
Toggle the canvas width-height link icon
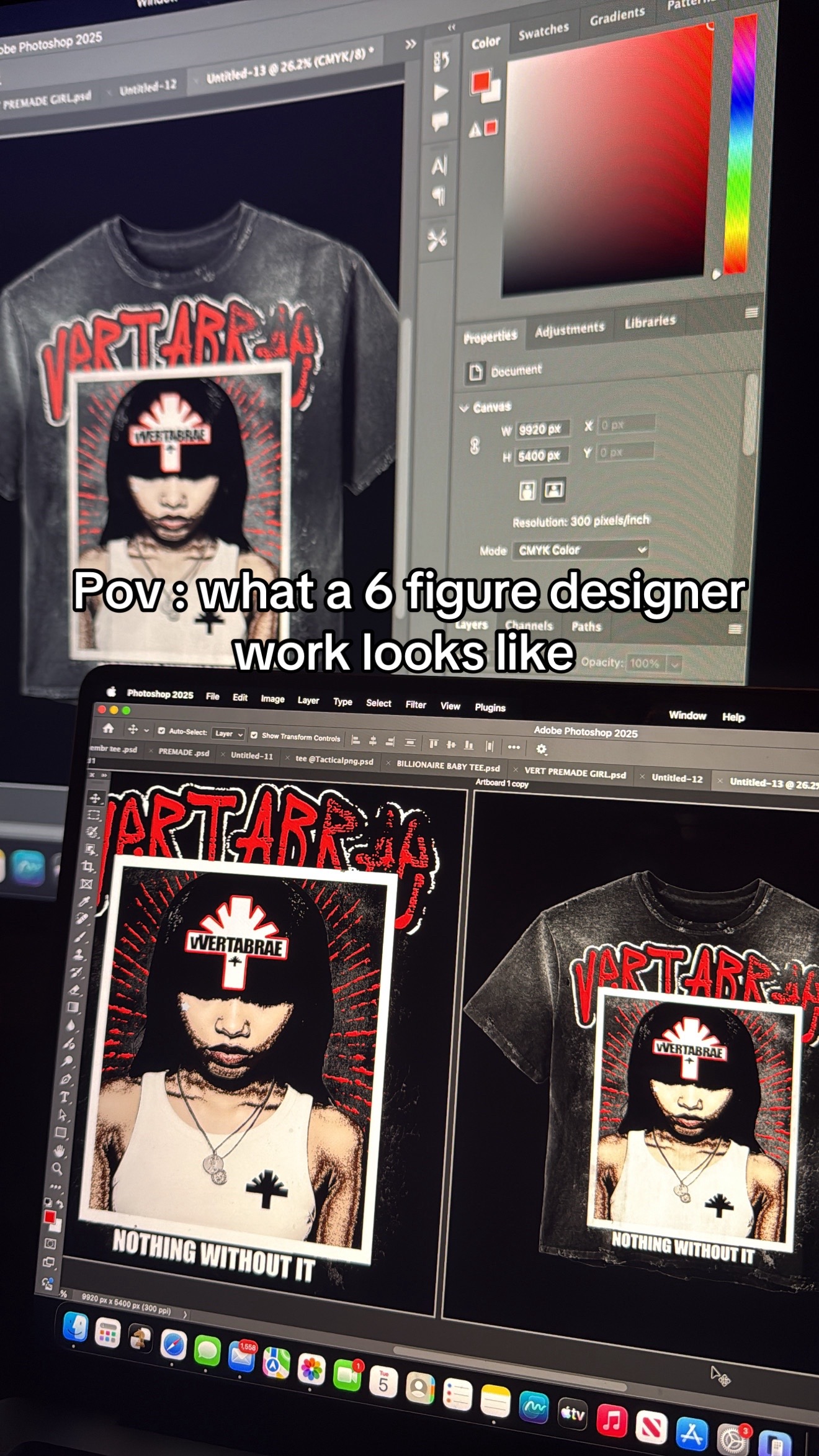tap(475, 445)
